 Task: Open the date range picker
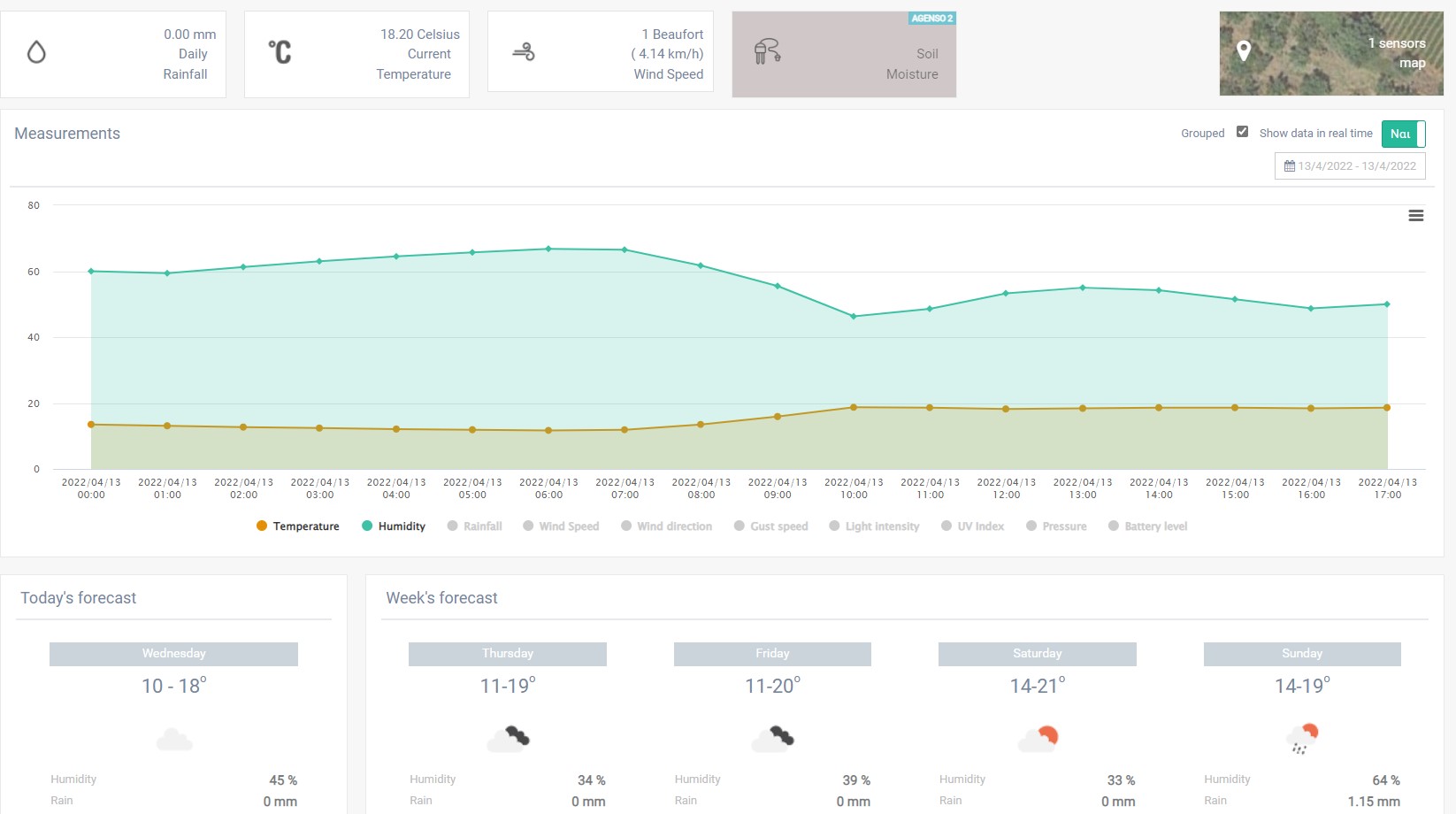(x=1350, y=166)
